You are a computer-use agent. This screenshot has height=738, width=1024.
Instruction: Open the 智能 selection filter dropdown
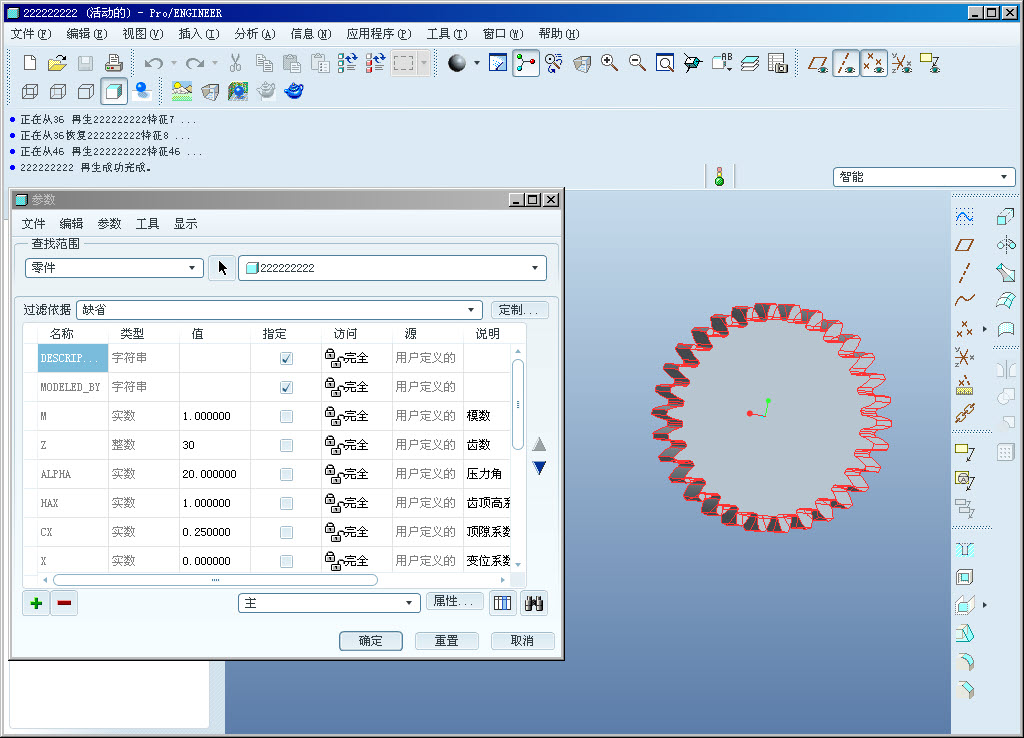click(x=924, y=177)
